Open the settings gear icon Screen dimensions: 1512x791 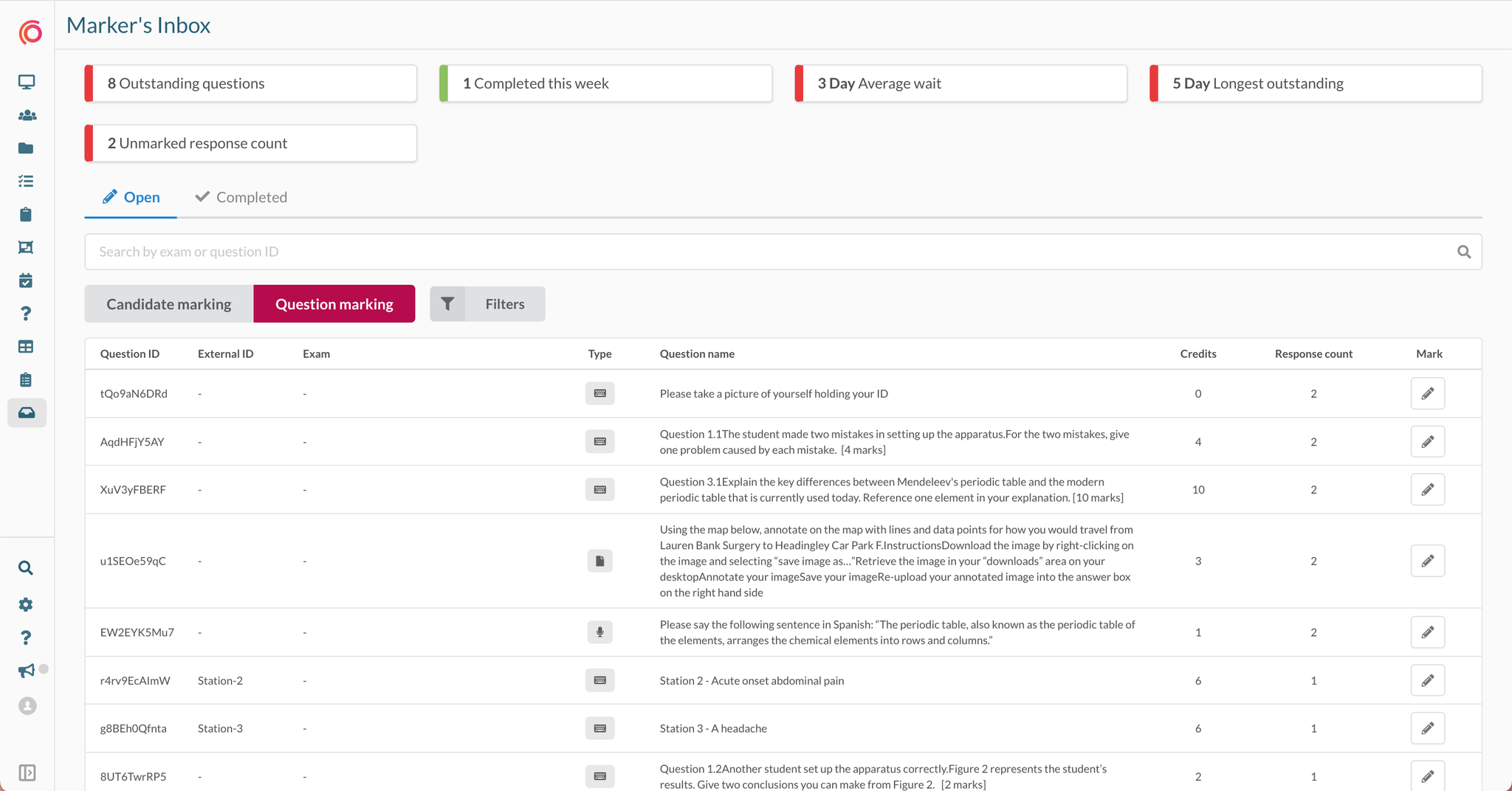pos(27,604)
